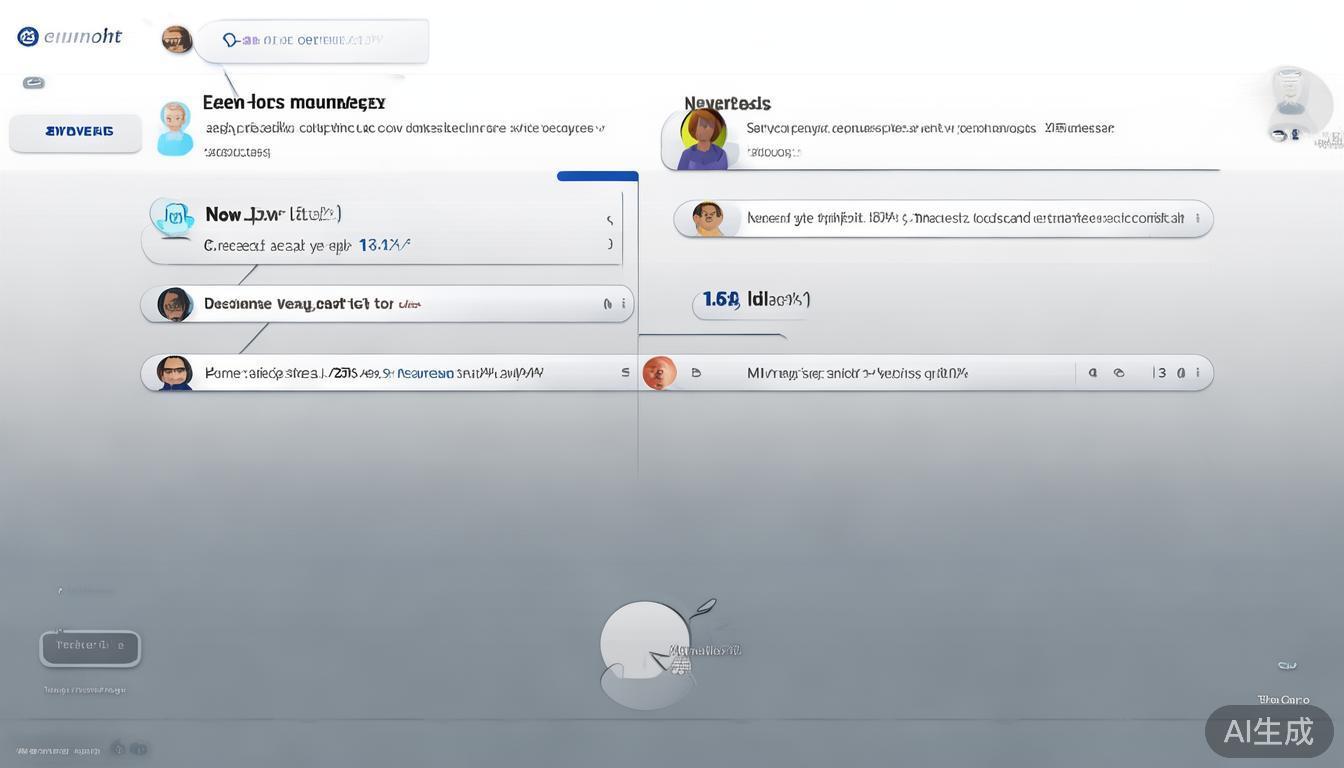Click the search input field at top
This screenshot has height=768, width=1344.
[312, 41]
